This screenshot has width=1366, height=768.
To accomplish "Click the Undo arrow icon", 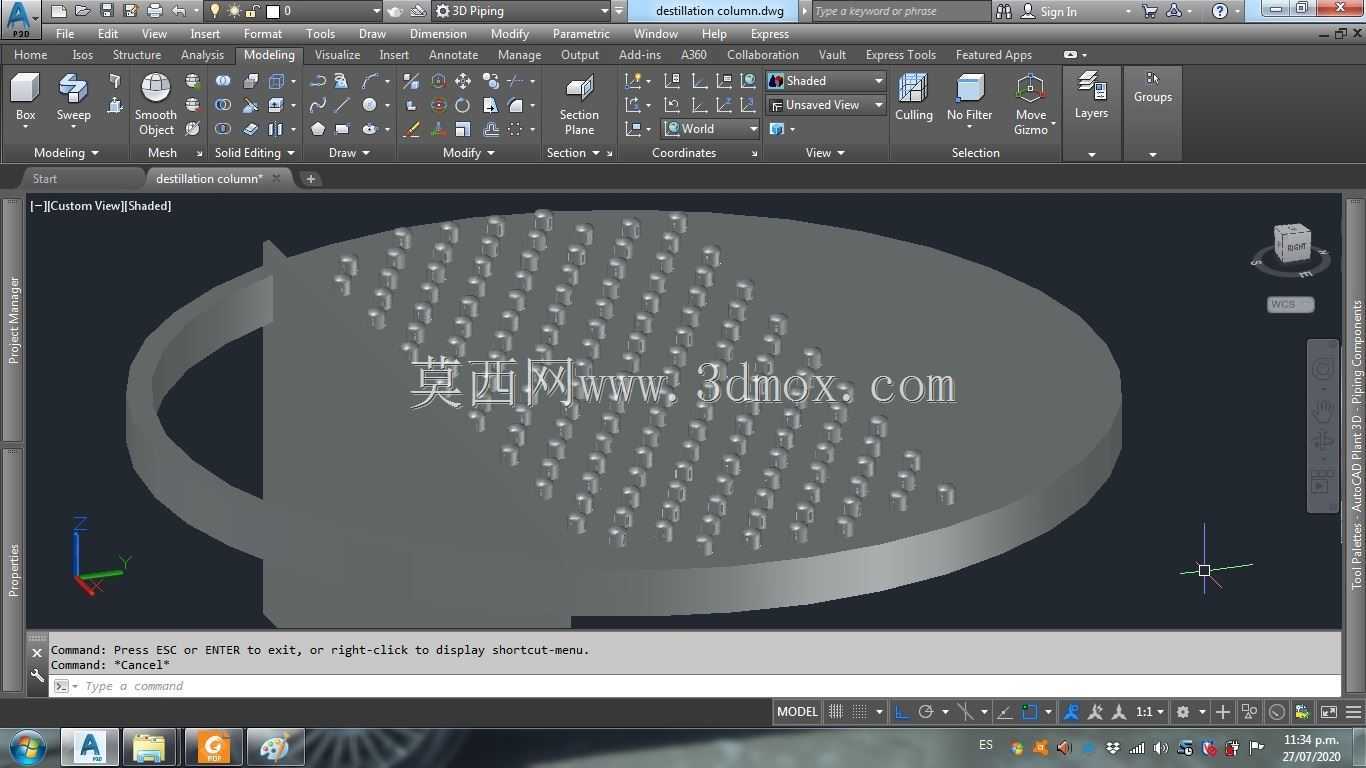I will coord(179,11).
